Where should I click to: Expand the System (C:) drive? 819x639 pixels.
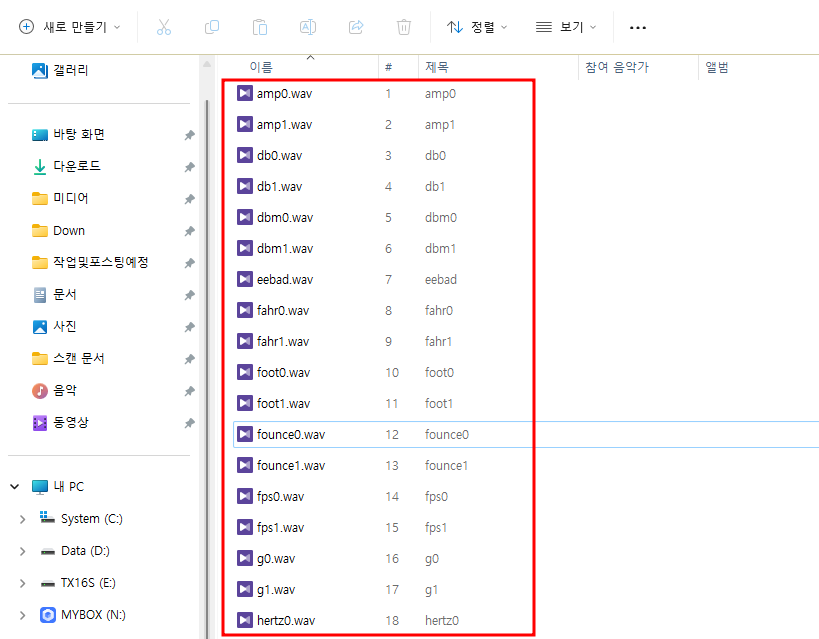coord(22,519)
